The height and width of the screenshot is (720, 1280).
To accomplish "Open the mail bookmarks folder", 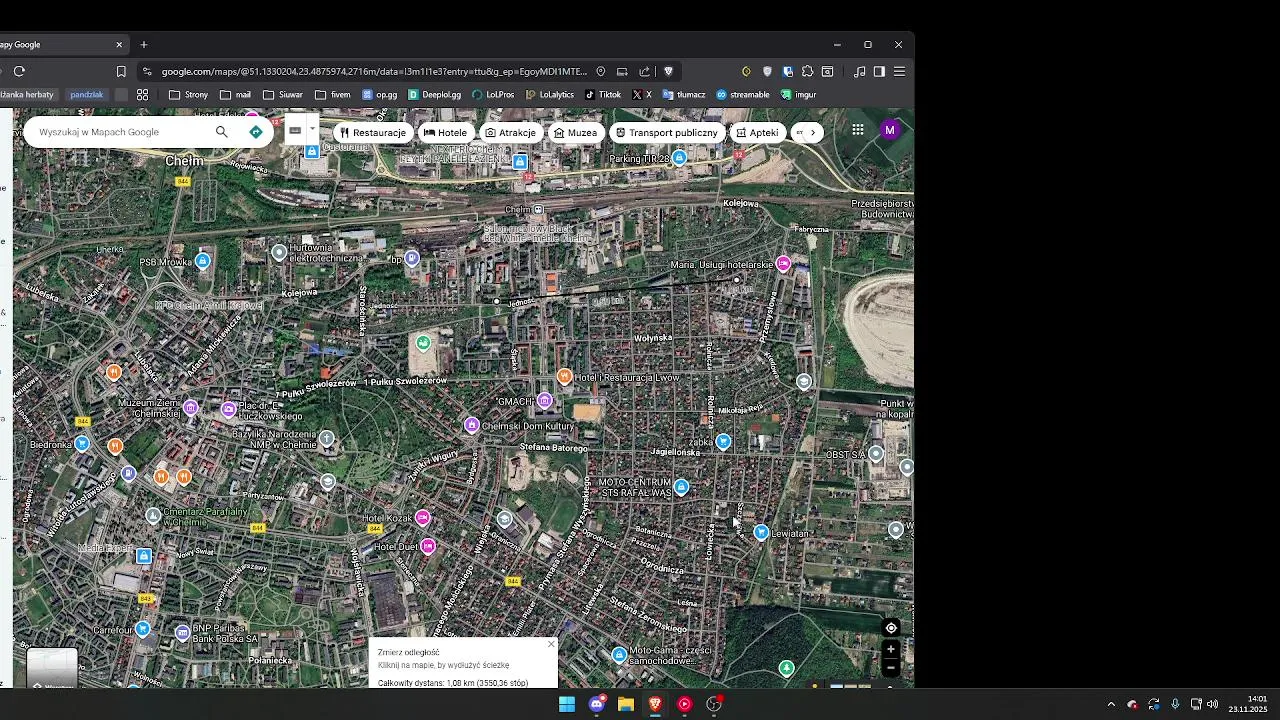I will (235, 95).
